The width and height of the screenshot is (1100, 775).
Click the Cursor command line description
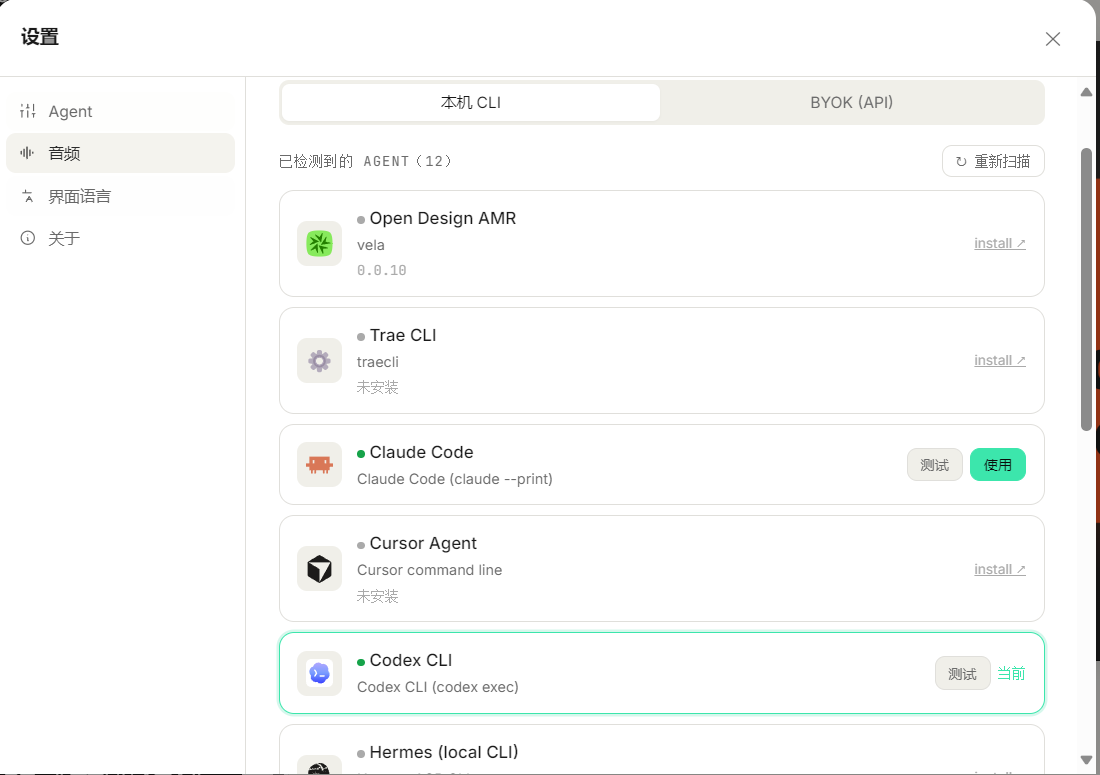tap(429, 570)
